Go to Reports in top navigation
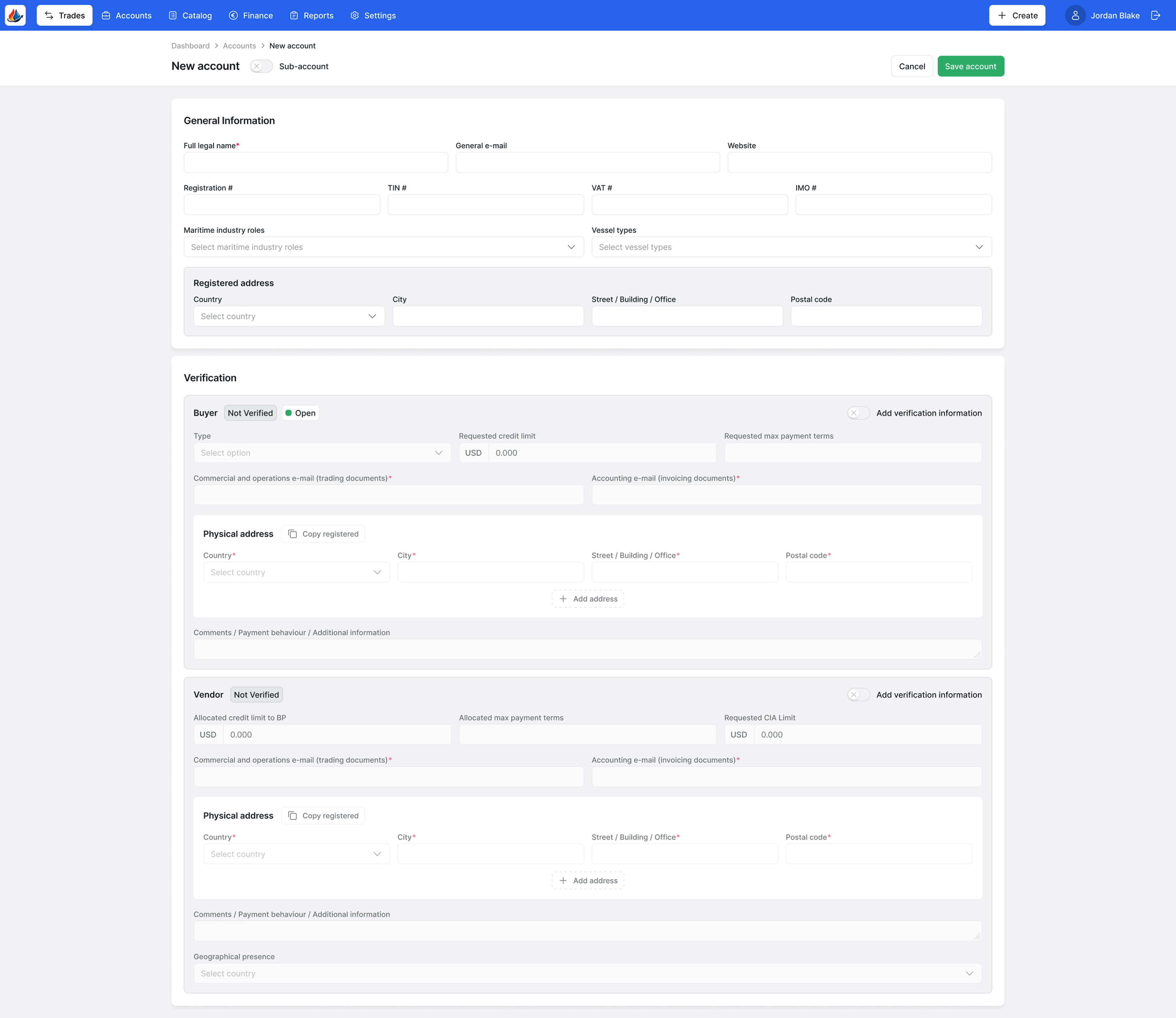Screen dimensions: 1176x1018 (311, 15)
